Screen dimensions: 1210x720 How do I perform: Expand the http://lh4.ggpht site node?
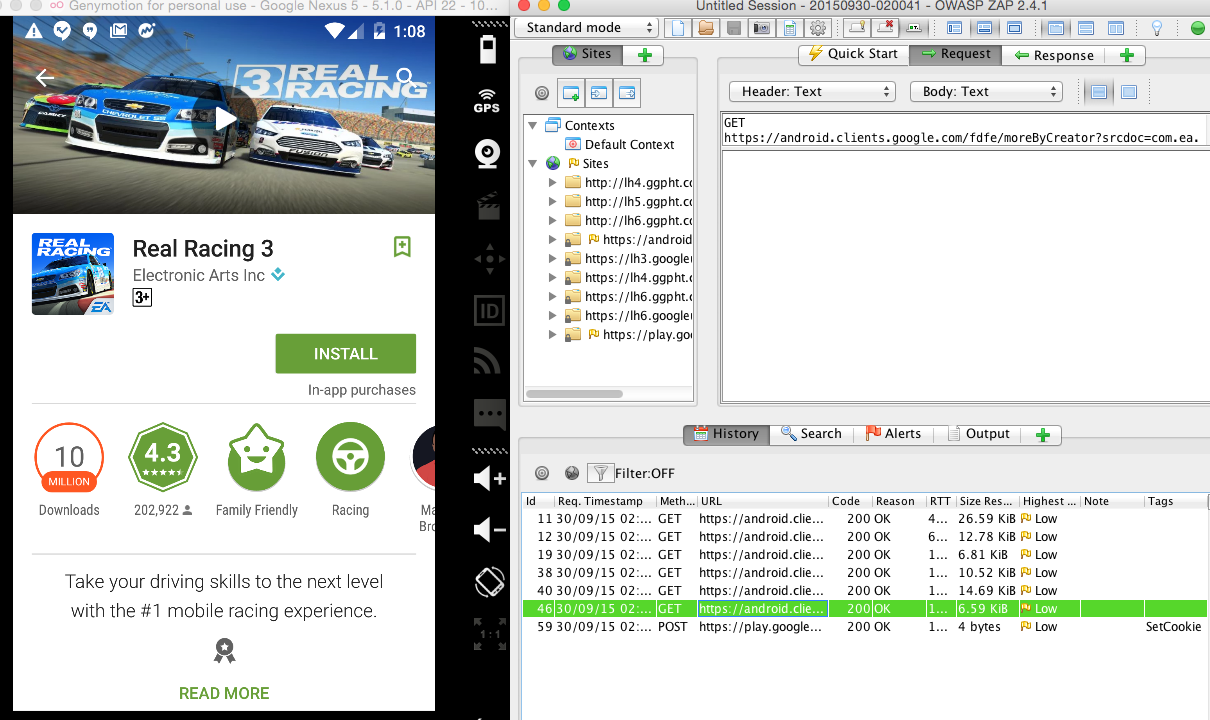coord(553,183)
